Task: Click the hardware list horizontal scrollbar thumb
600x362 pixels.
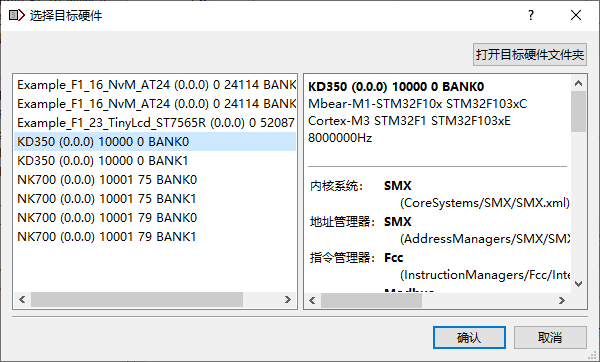Action: click(137, 300)
